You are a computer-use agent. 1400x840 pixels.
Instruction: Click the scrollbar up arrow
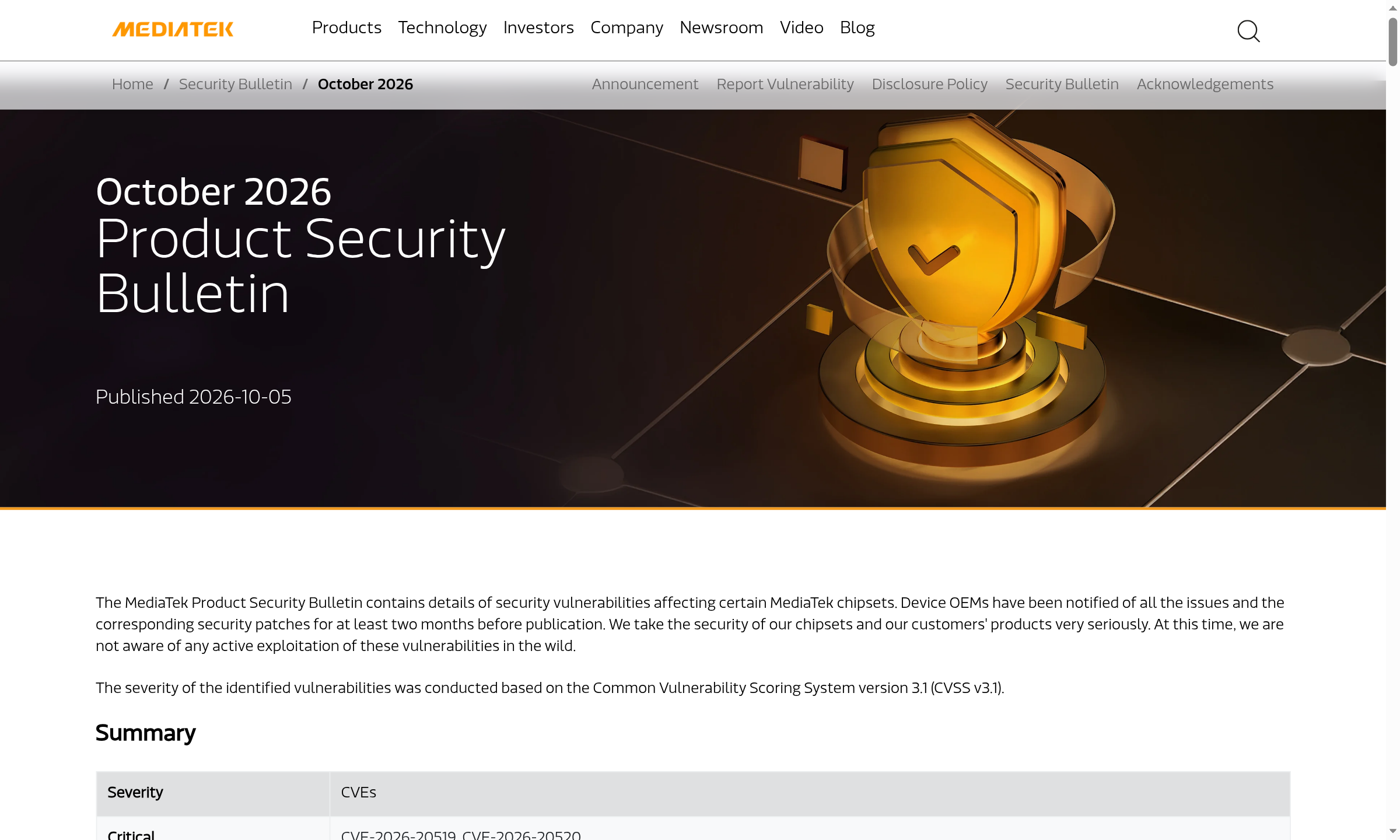[x=1393, y=8]
